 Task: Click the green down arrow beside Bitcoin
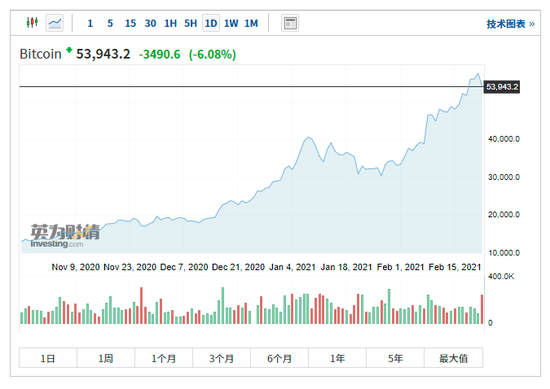[x=69, y=50]
